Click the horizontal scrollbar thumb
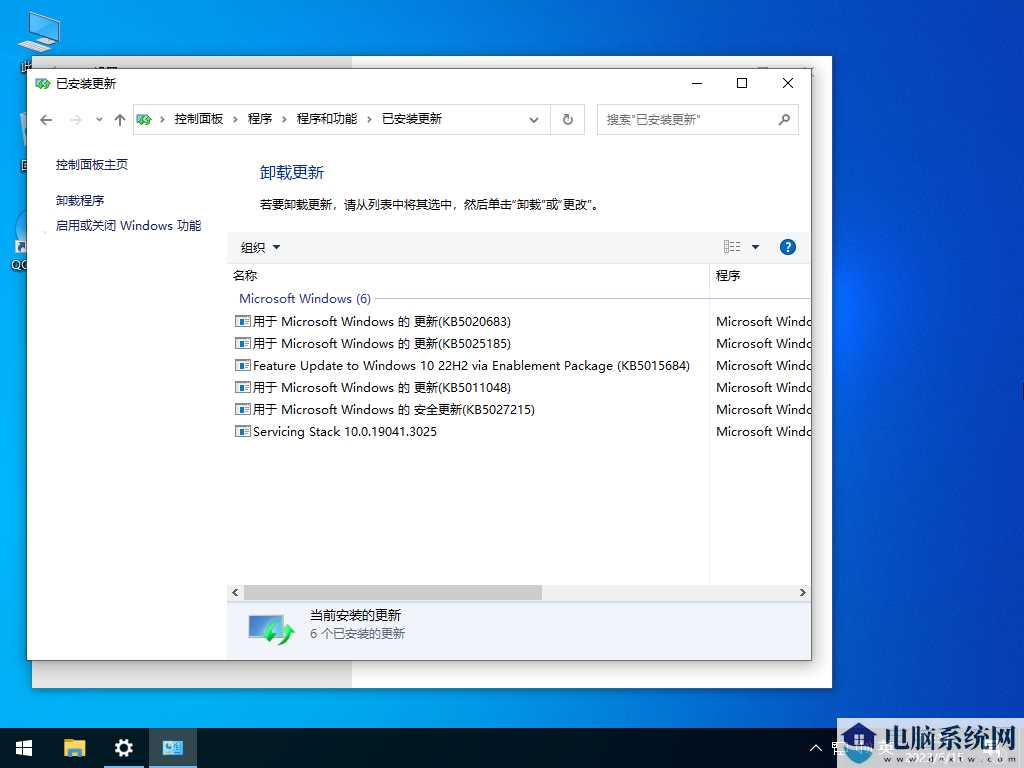Image resolution: width=1024 pixels, height=768 pixels. tap(392, 592)
